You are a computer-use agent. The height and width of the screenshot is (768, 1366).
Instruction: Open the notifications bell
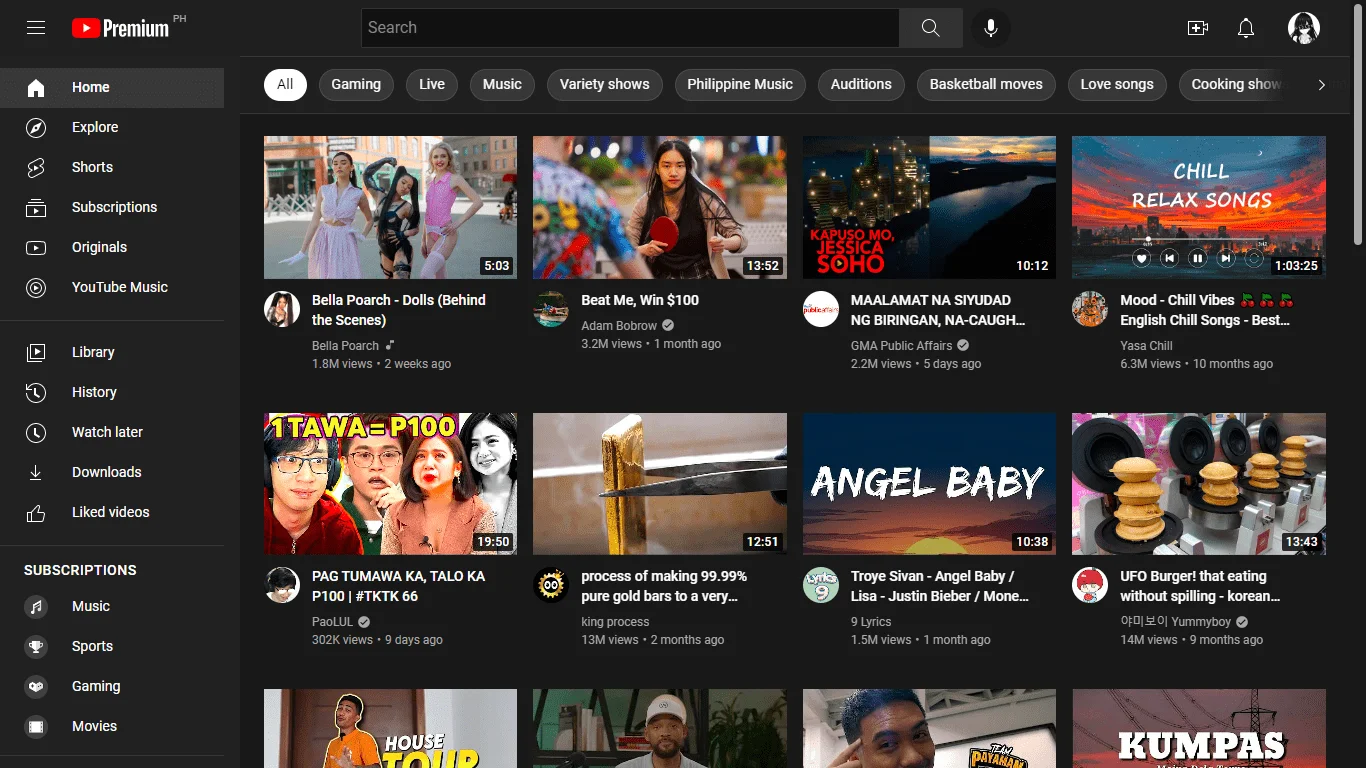pos(1246,28)
